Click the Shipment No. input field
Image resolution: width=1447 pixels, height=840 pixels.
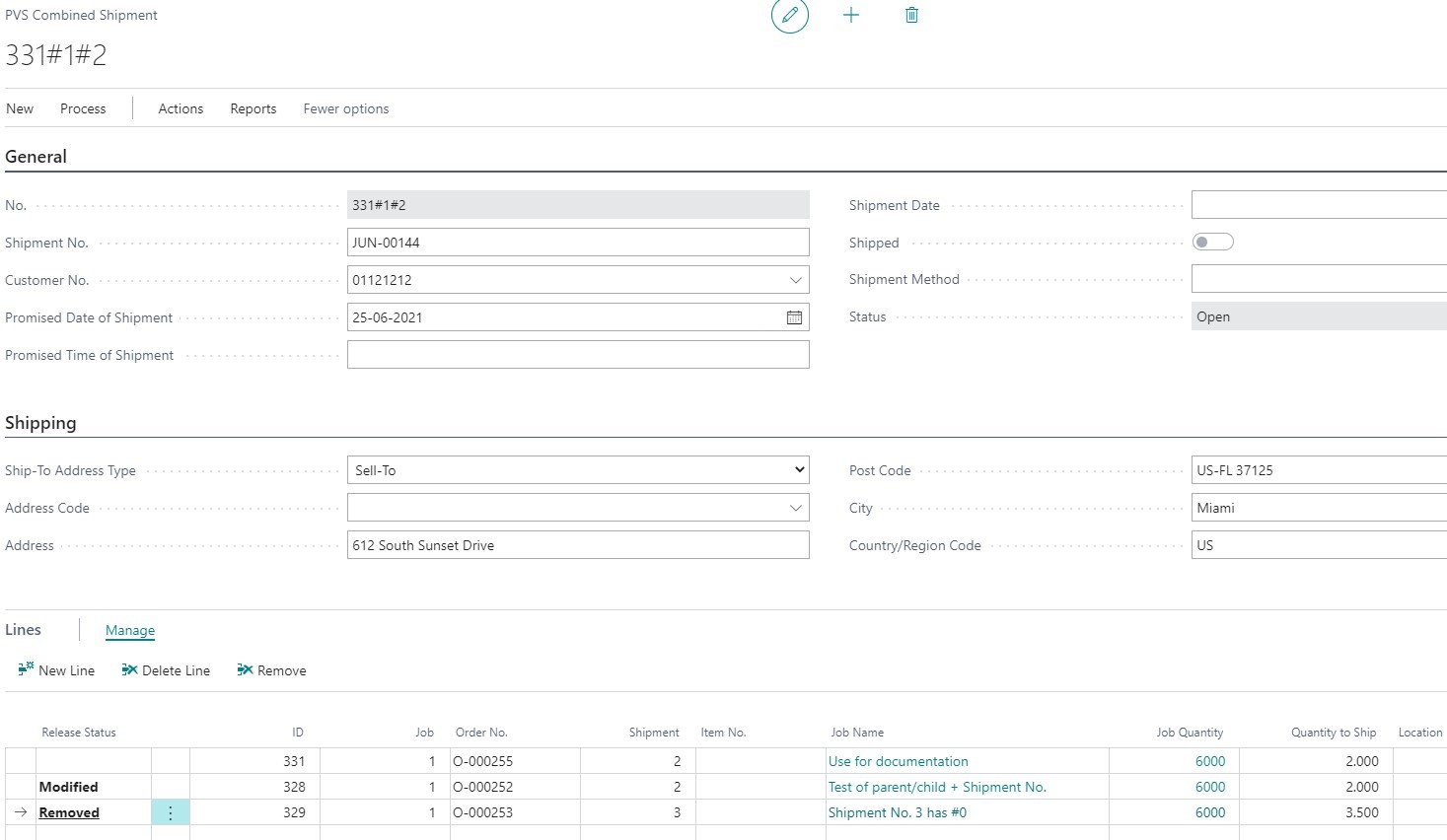(578, 243)
